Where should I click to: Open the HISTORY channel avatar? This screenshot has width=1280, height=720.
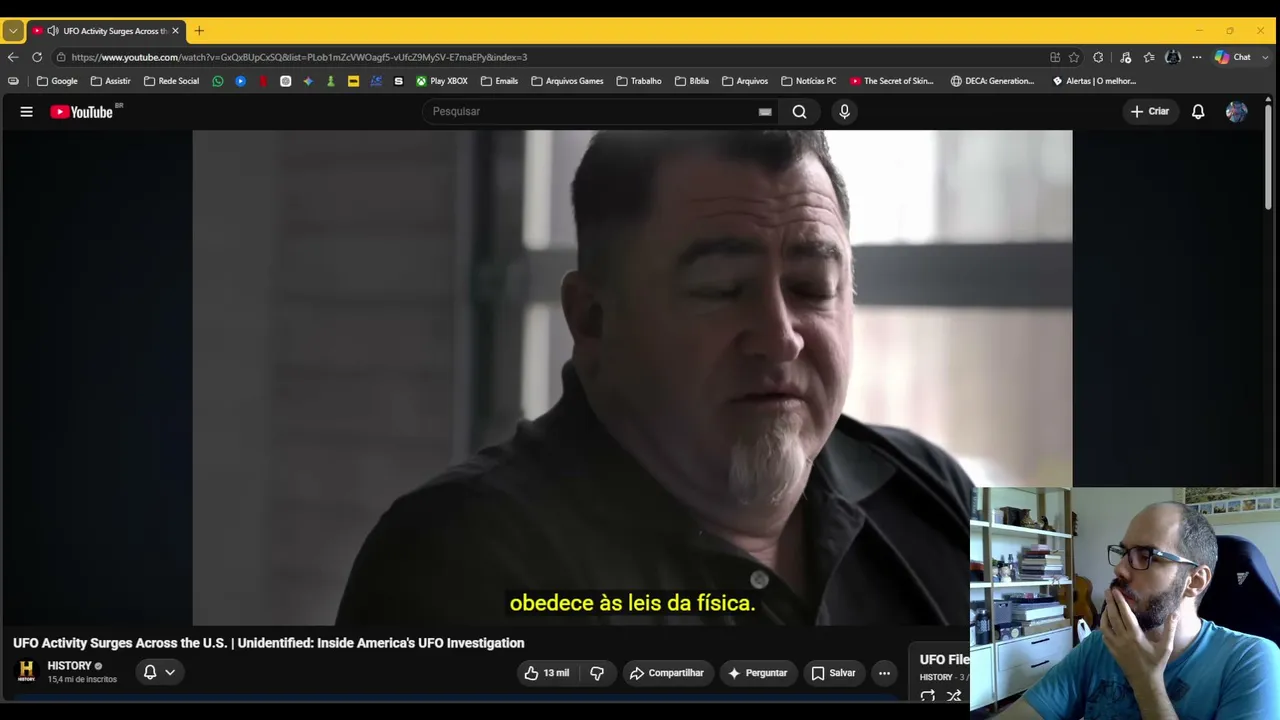click(x=27, y=671)
